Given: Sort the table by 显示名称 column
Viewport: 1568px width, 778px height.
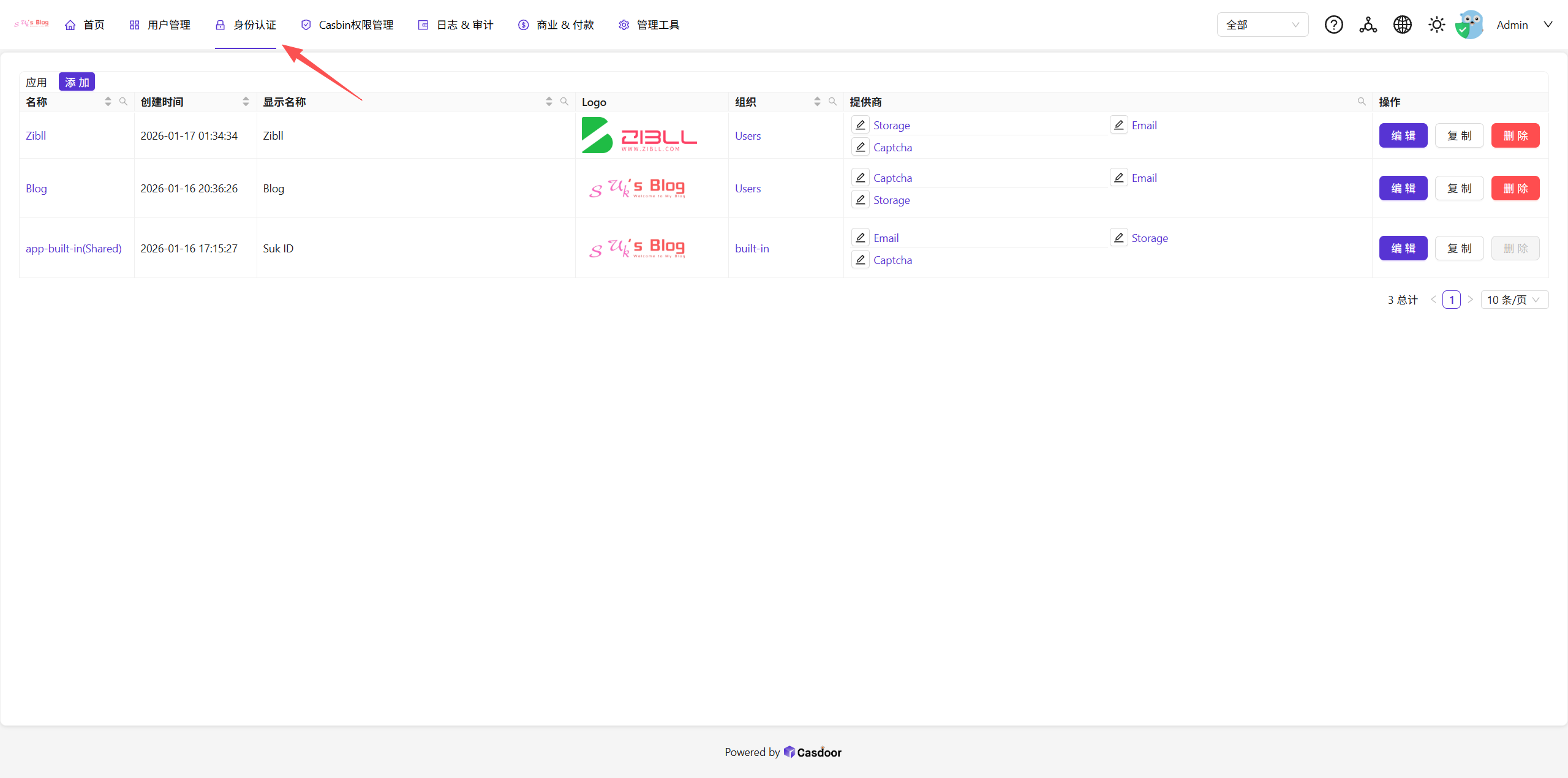Looking at the screenshot, I should pos(549,102).
